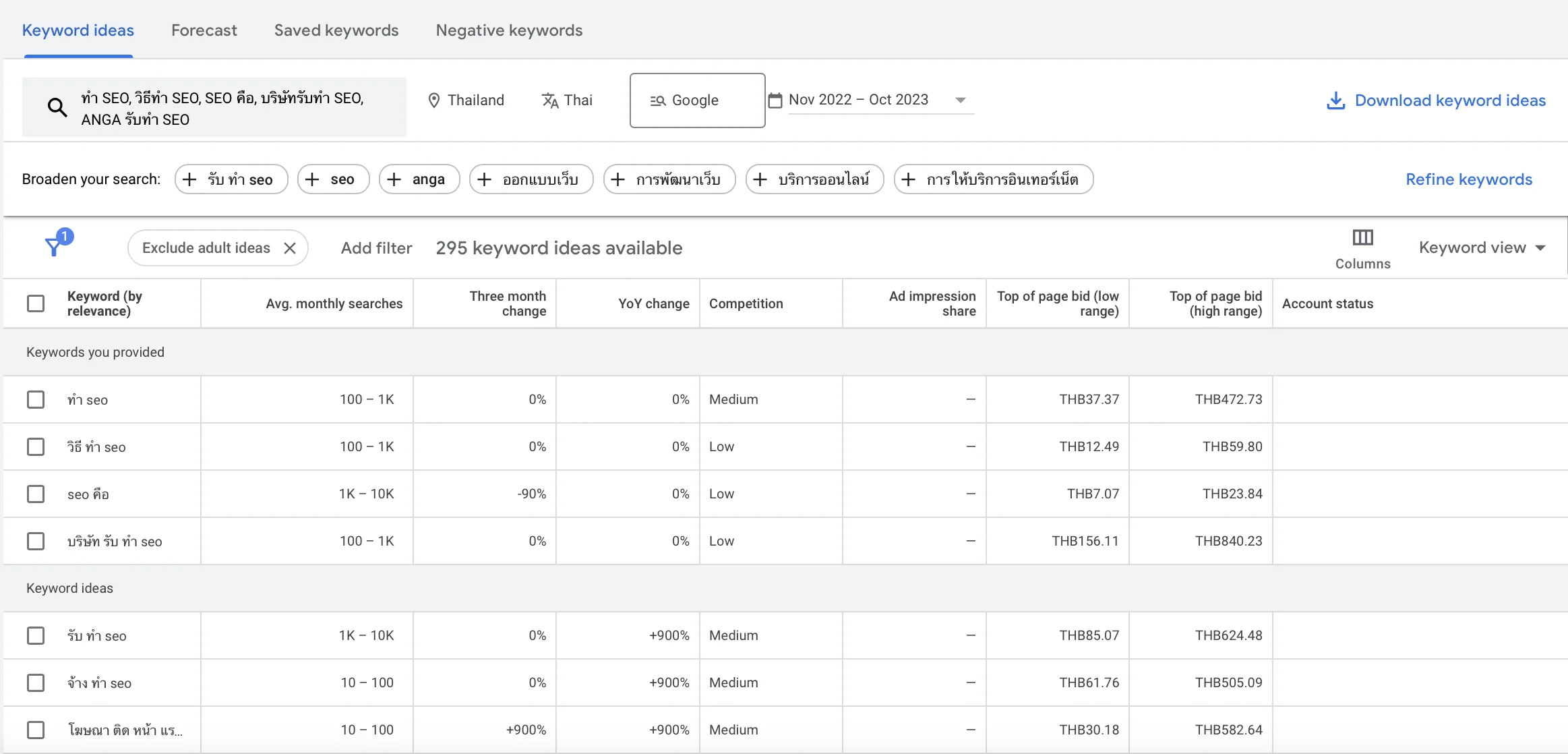Viewport: 1568px width, 754px height.
Task: Click the THB840.23 bid cell
Action: (1228, 541)
